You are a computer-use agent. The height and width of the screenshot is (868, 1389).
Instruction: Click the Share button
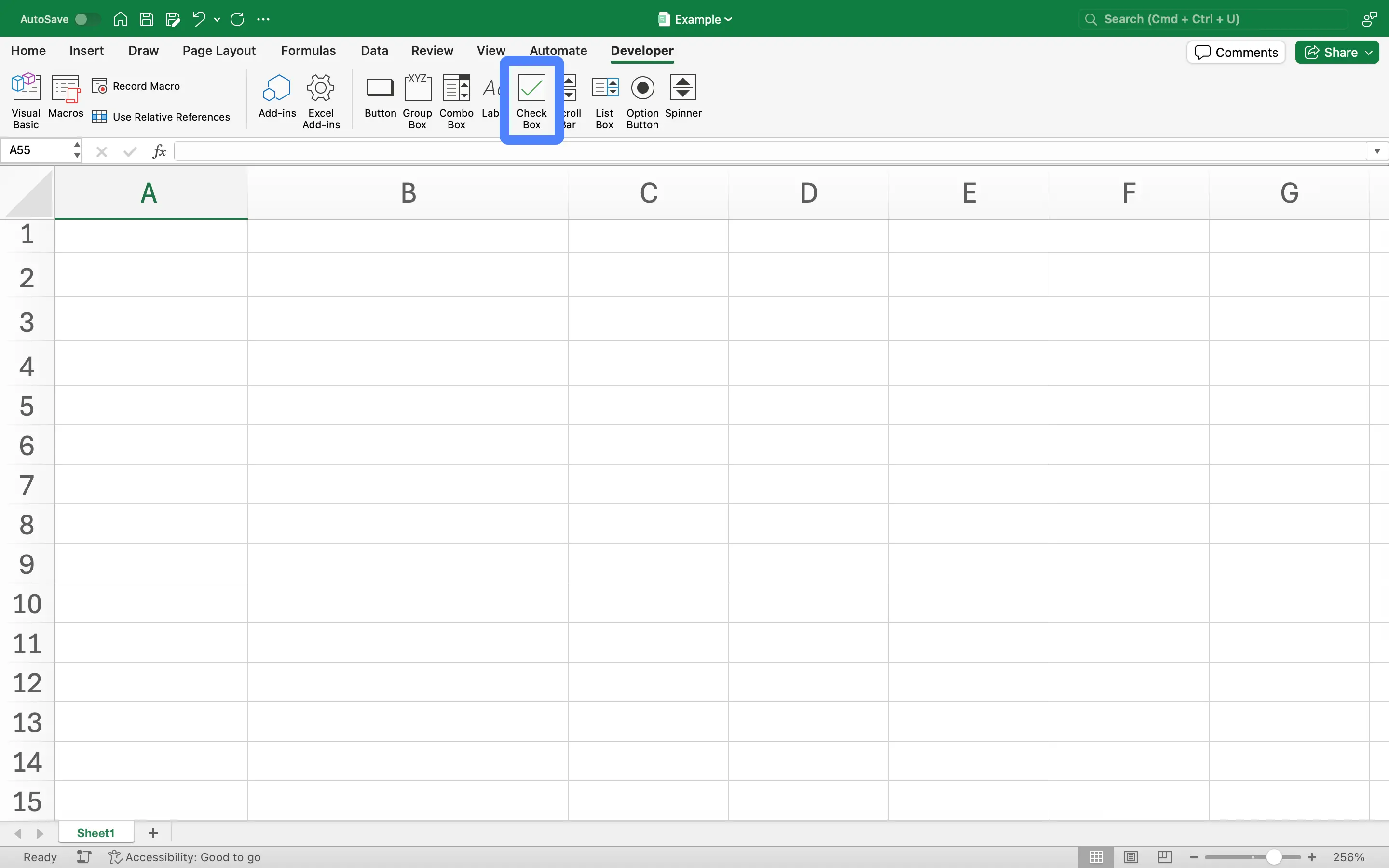coord(1337,52)
